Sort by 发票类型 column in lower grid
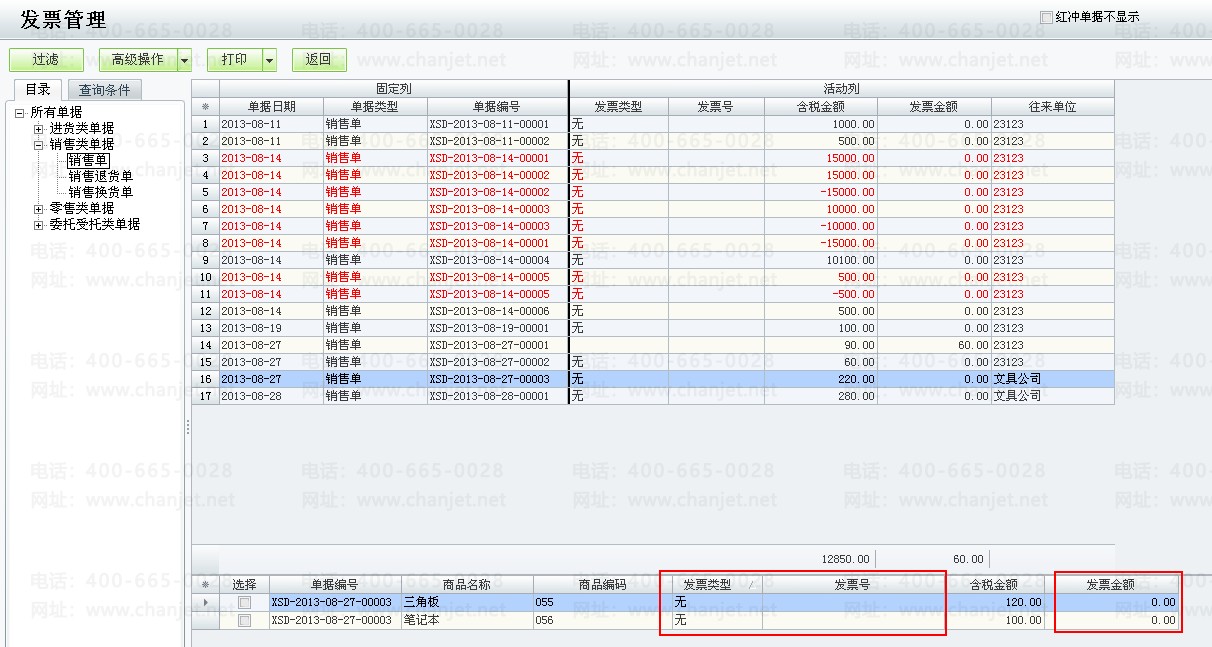The height and width of the screenshot is (647, 1212). coord(706,585)
